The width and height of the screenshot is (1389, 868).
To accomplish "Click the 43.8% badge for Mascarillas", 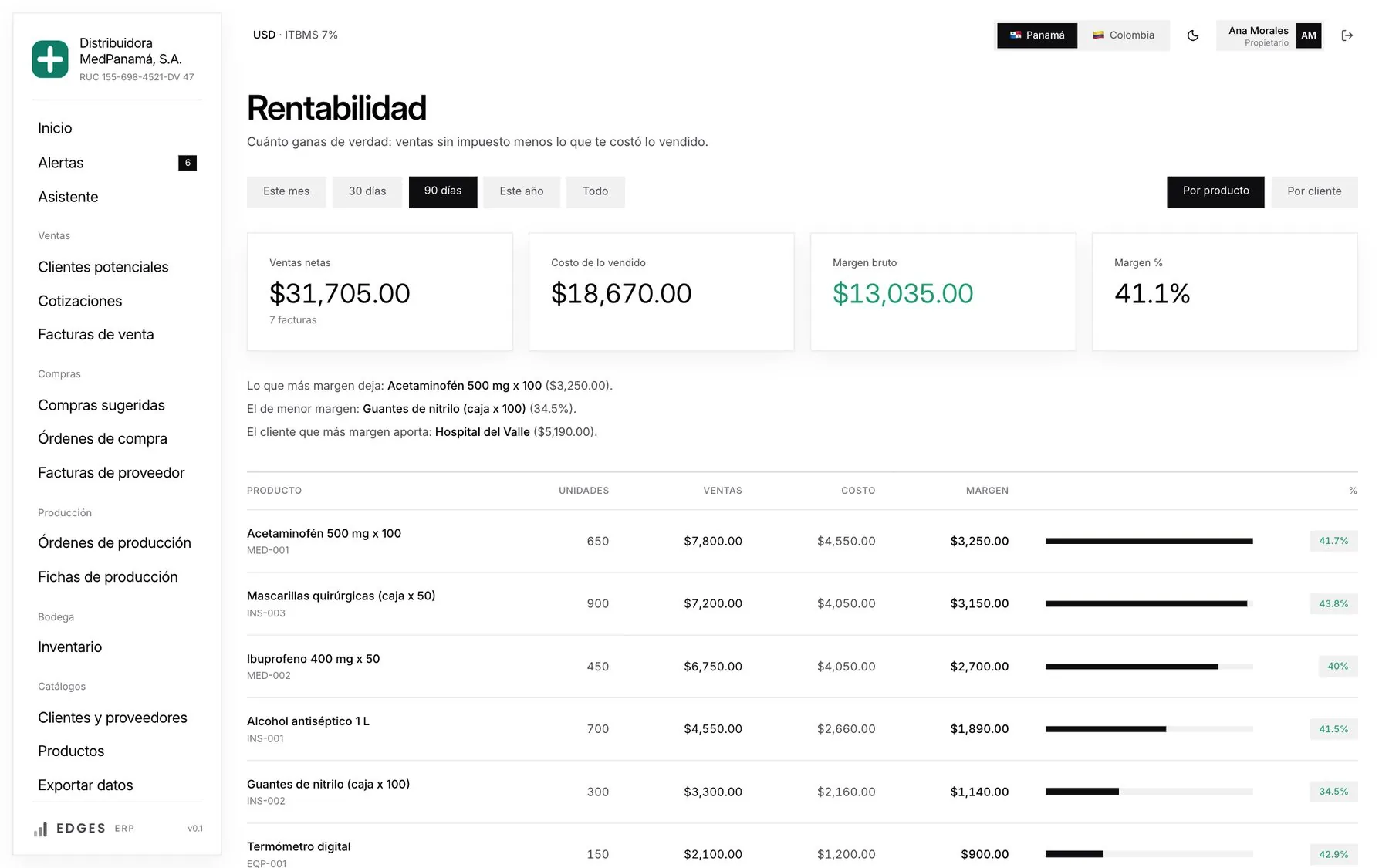I will point(1333,604).
